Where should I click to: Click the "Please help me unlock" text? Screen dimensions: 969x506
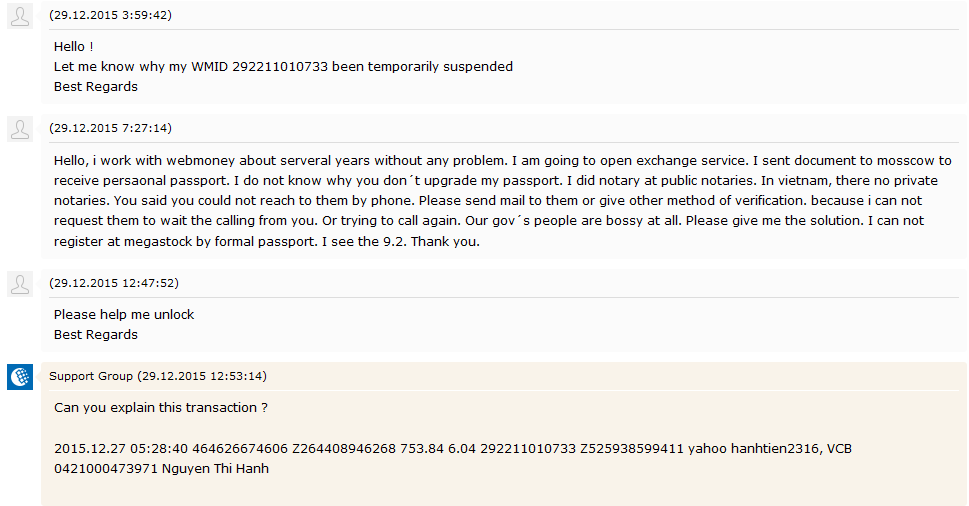click(x=124, y=314)
